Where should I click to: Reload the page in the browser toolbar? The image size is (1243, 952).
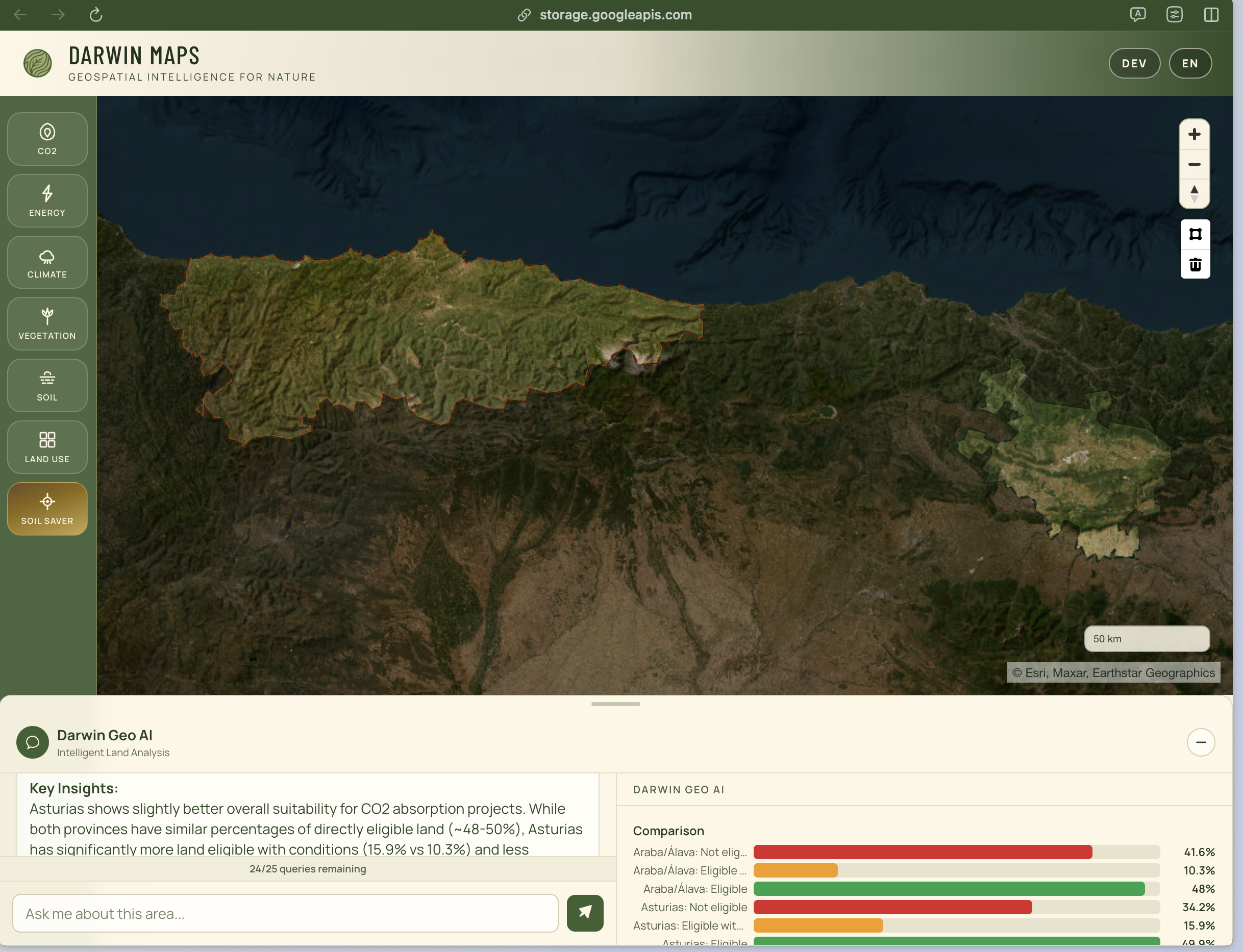point(95,15)
